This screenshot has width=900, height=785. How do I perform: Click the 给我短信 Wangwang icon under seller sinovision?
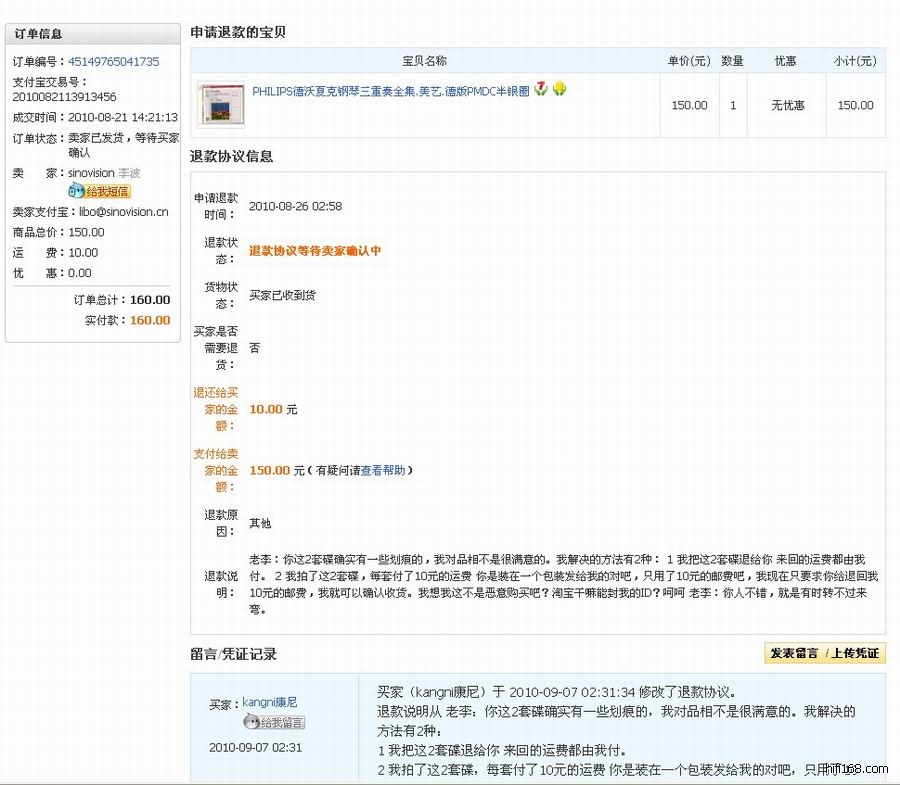(99, 191)
